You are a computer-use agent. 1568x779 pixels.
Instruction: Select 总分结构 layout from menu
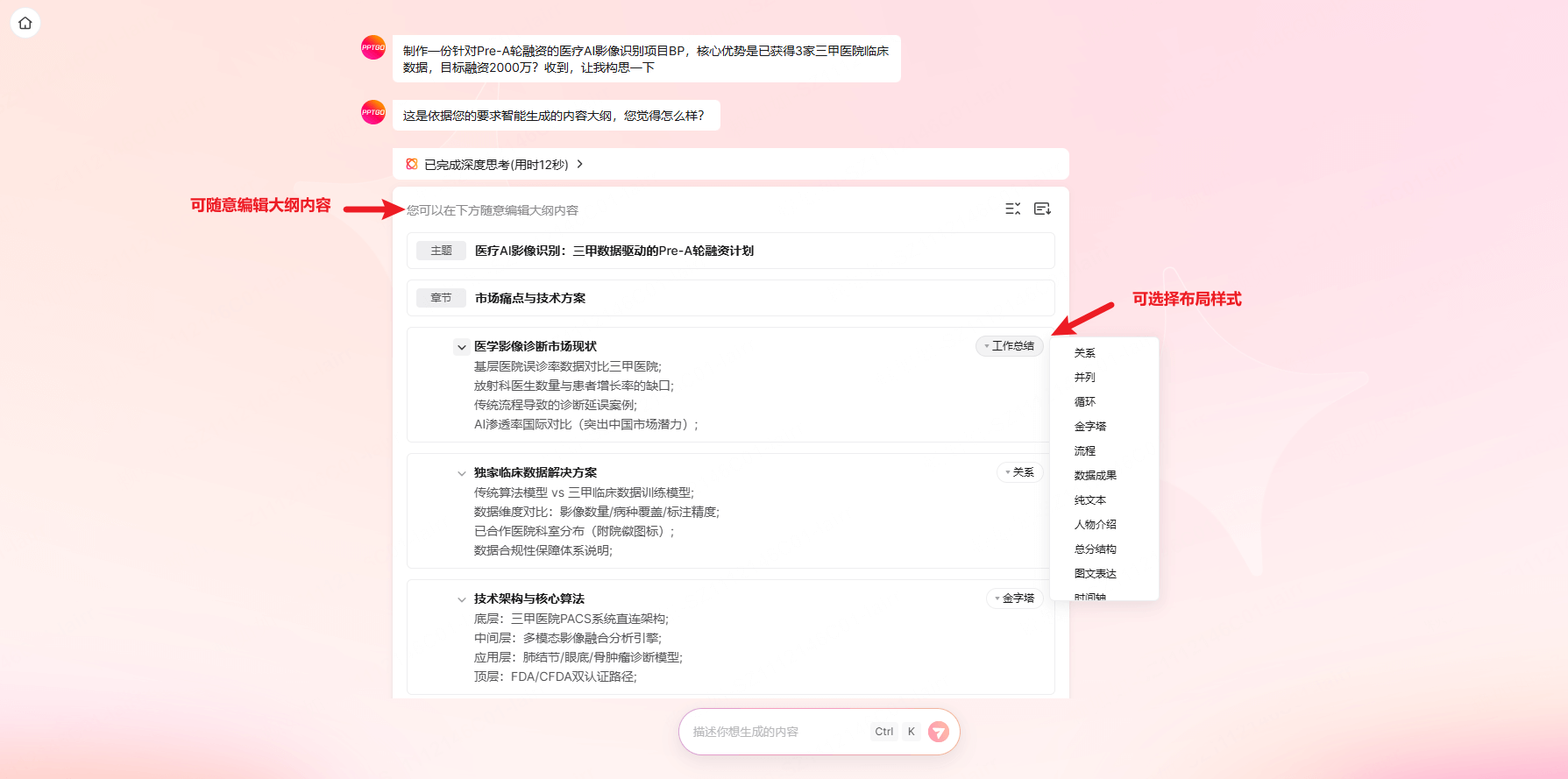coord(1096,549)
